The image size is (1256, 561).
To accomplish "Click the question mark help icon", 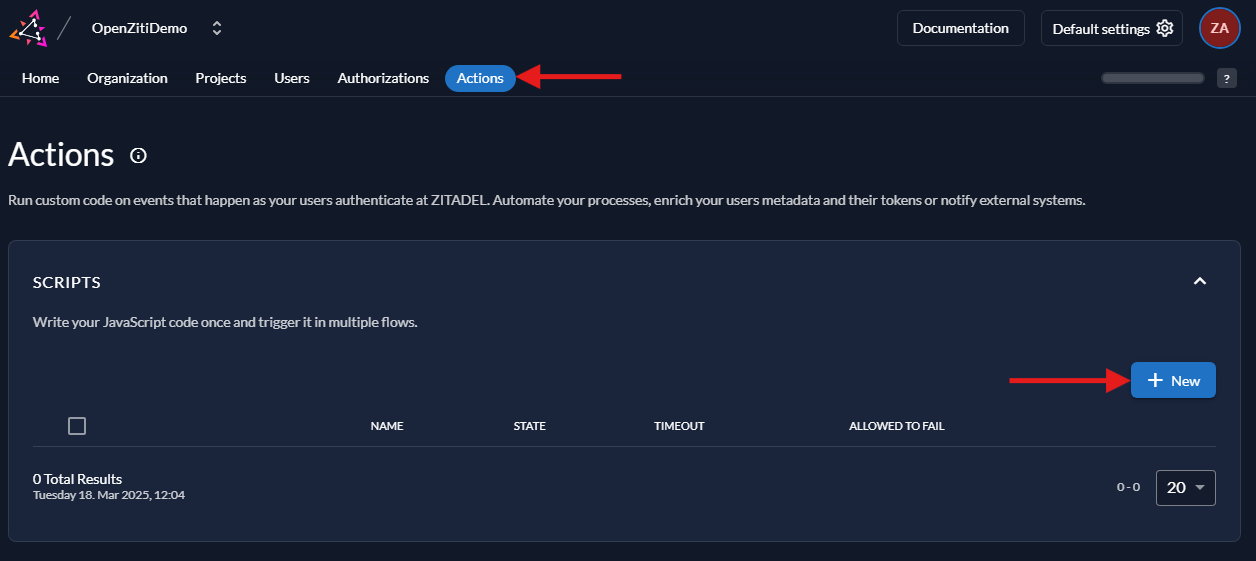I will point(1226,78).
